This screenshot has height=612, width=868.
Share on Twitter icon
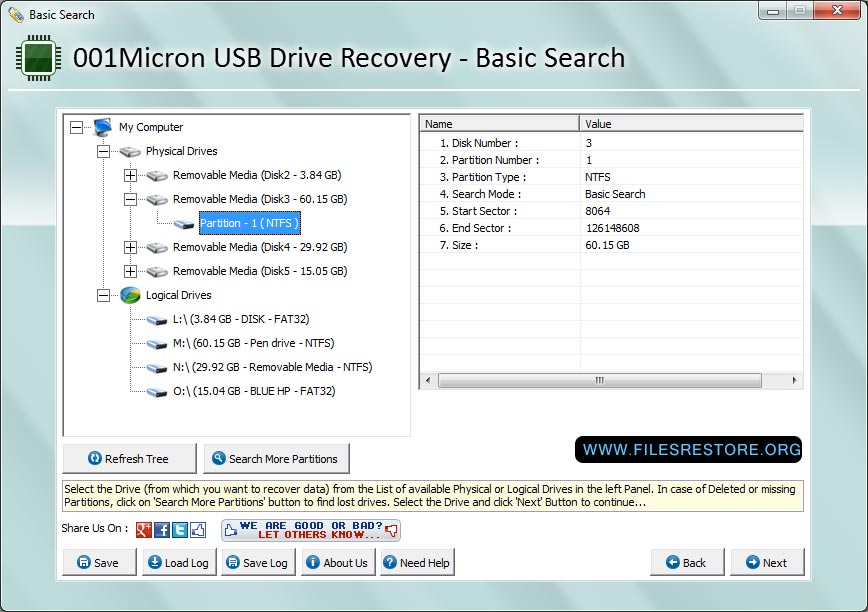[180, 530]
